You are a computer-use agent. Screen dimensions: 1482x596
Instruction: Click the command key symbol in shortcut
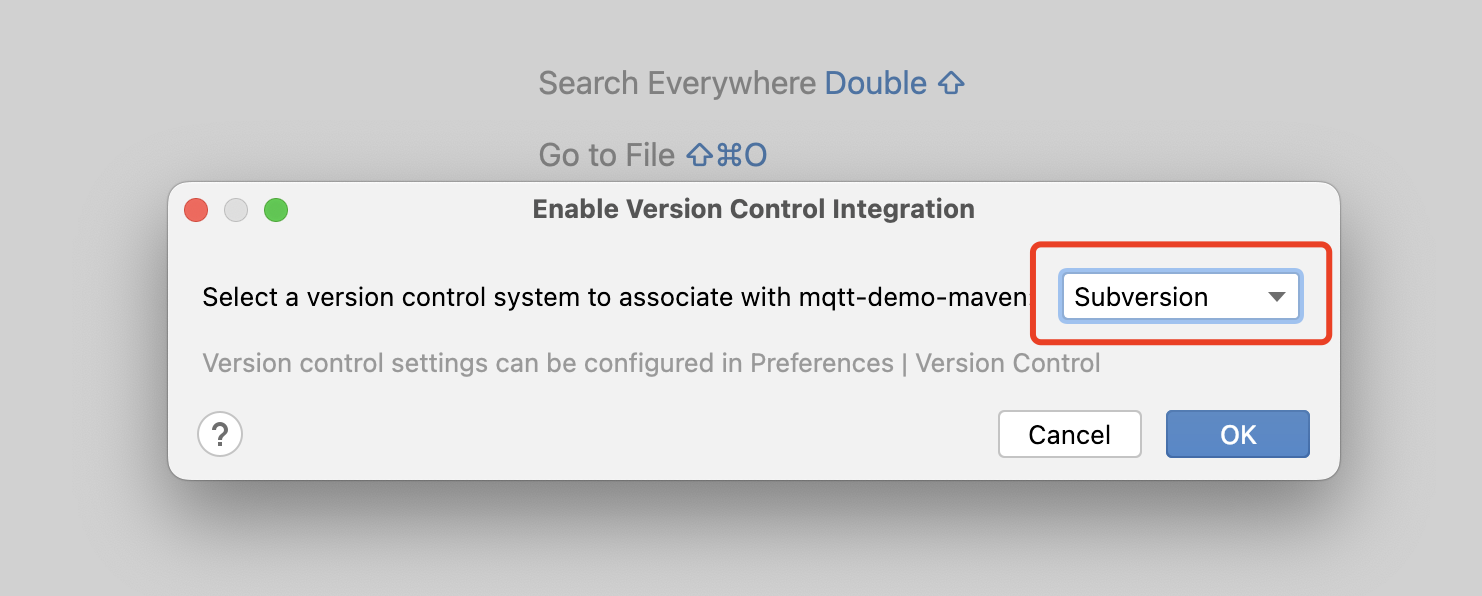[728, 155]
